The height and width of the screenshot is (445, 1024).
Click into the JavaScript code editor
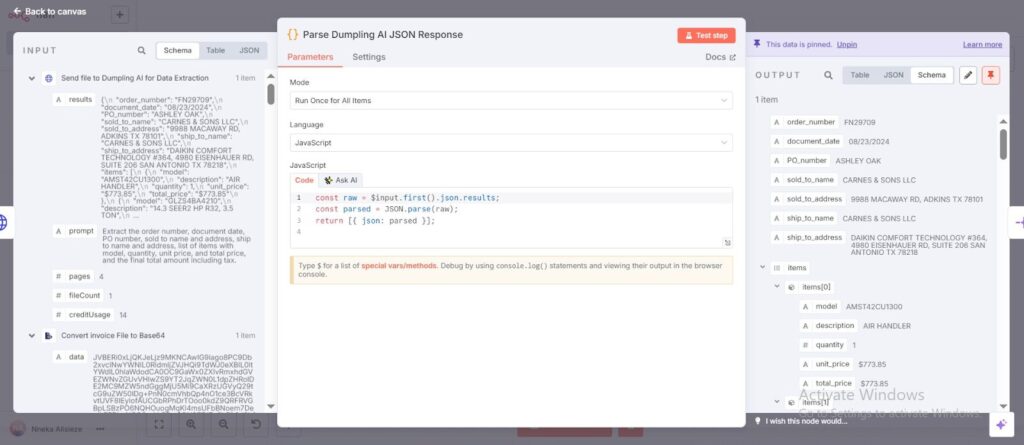click(x=511, y=218)
